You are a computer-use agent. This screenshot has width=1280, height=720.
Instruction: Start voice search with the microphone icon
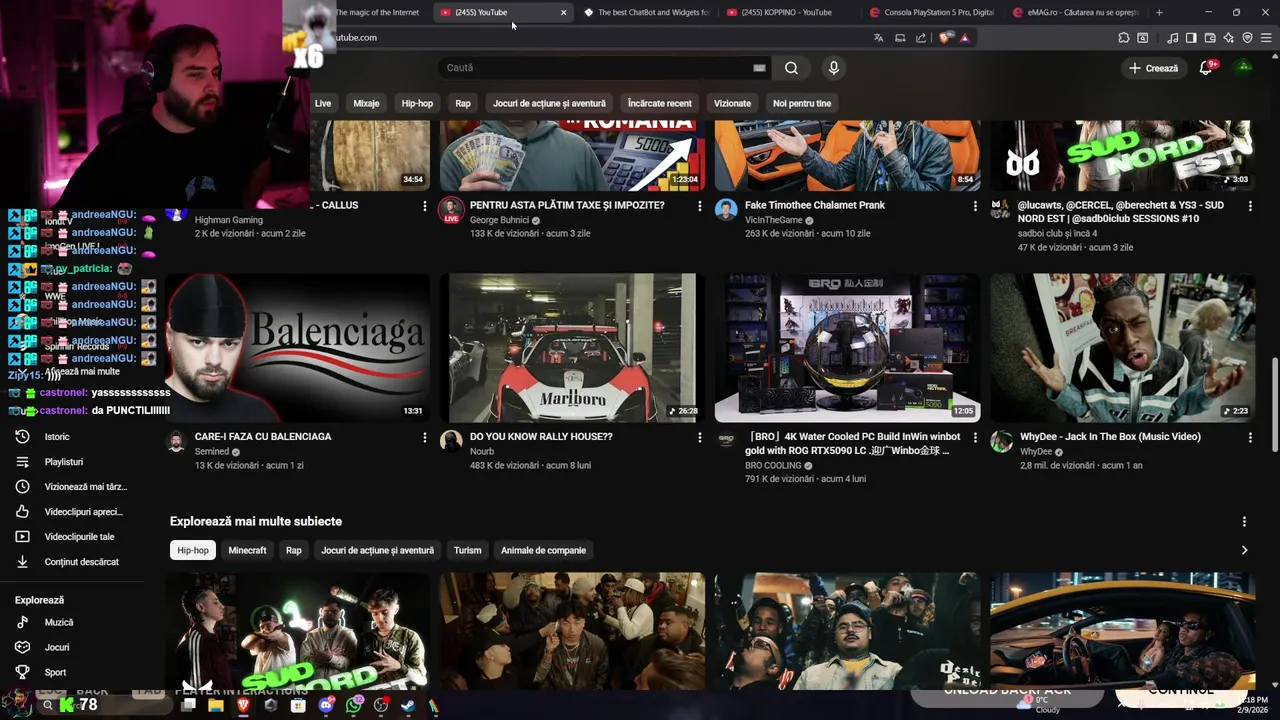pos(833,68)
